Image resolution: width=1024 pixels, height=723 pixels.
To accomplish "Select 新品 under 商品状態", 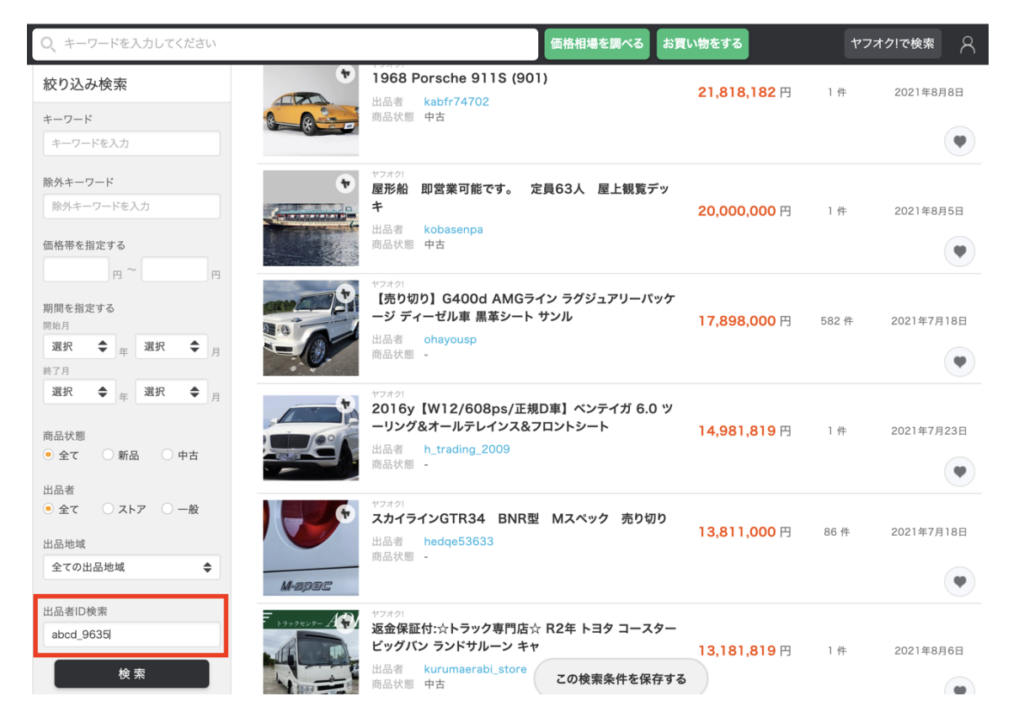I will point(108,455).
